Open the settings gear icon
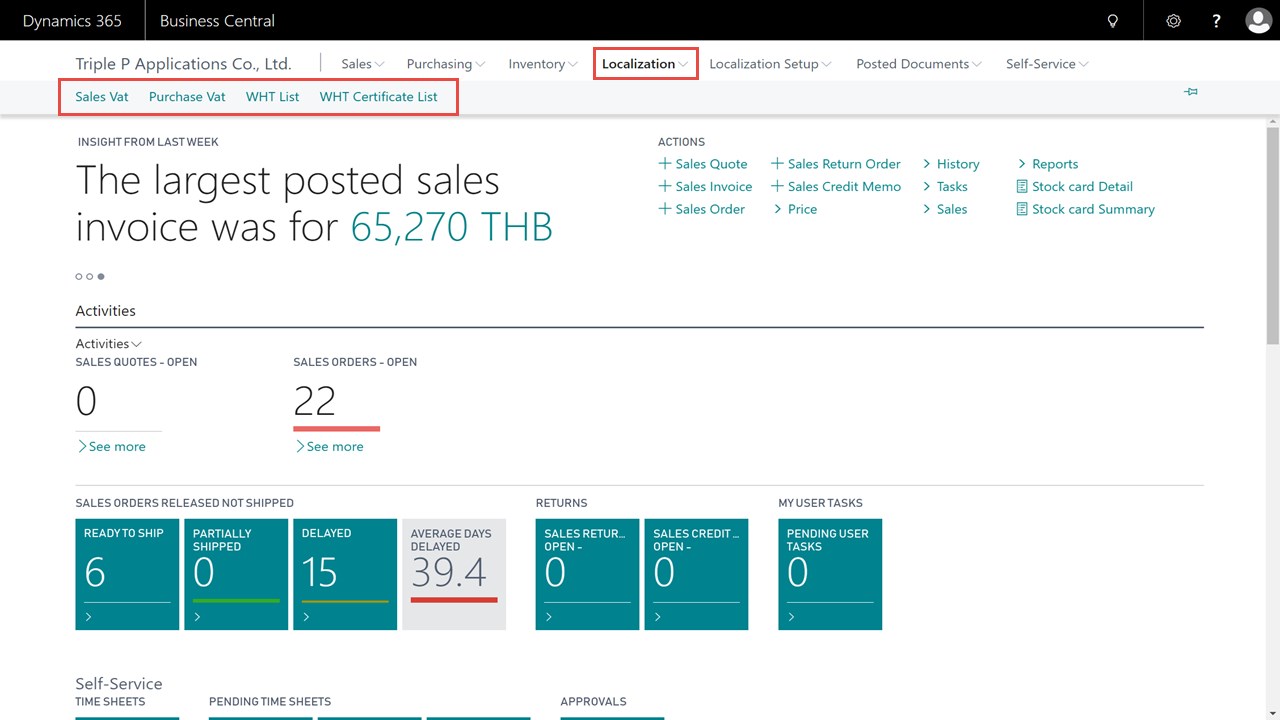 click(1174, 21)
